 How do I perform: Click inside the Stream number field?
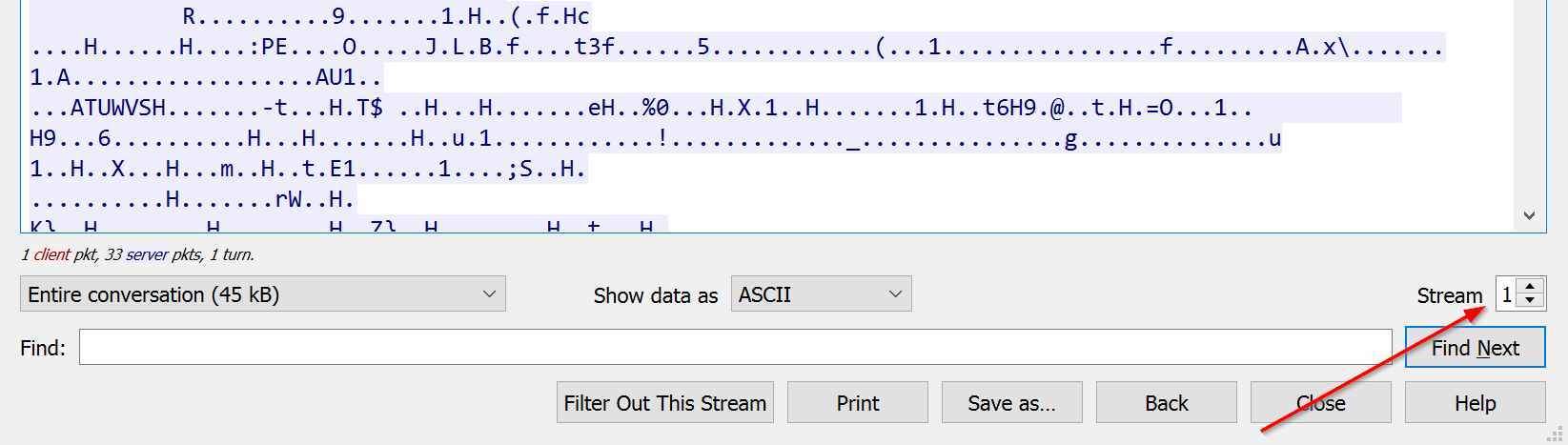1507,294
